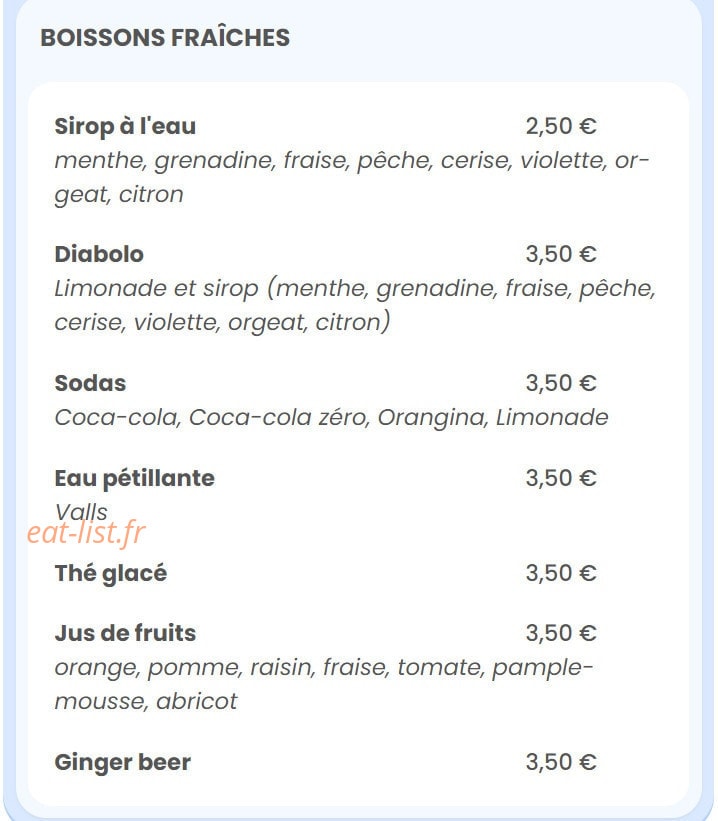Click the BOISSONS FRAÎCHES section heading
Viewport: 718px width, 821px height.
click(165, 38)
